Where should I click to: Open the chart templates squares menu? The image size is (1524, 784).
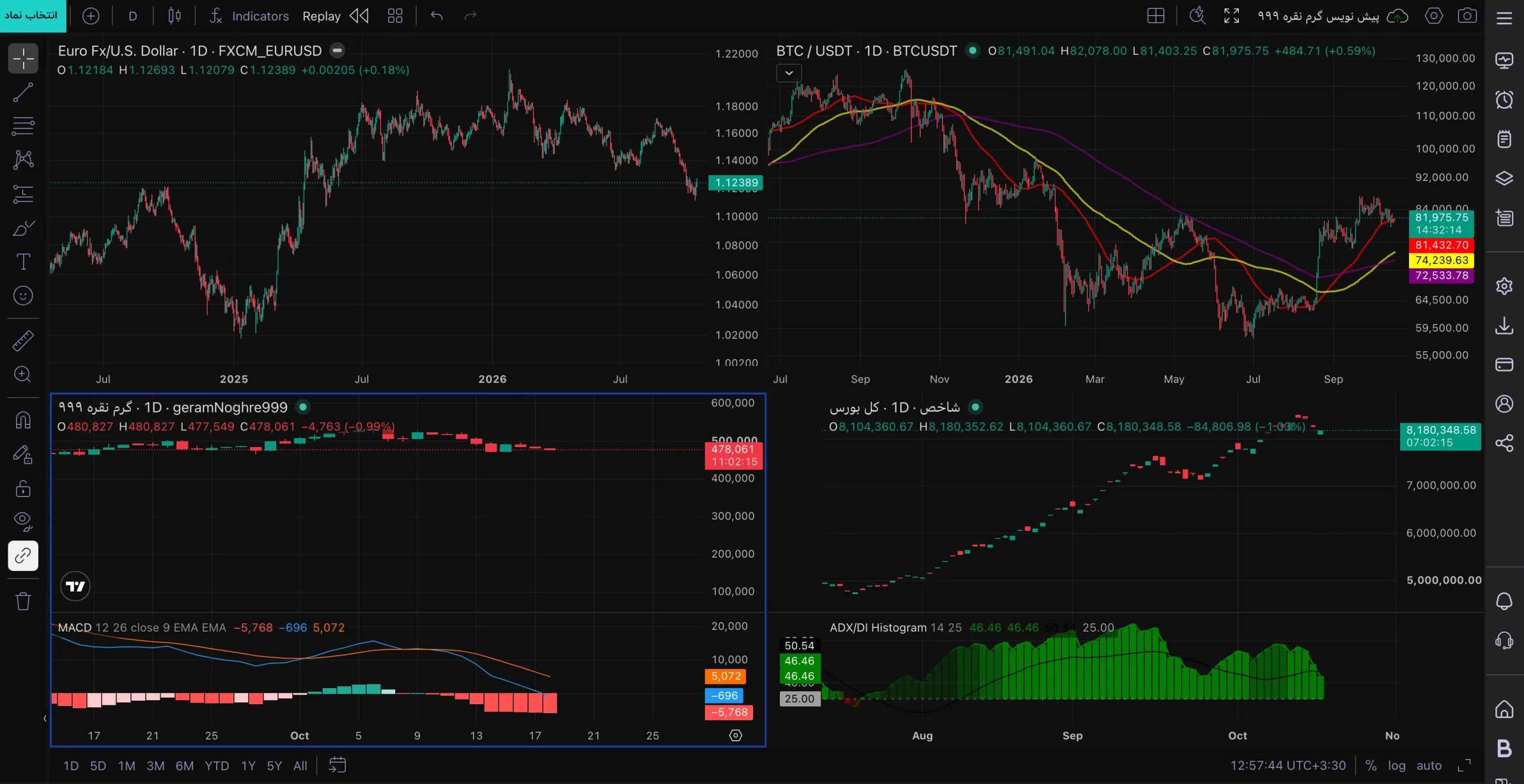[395, 16]
